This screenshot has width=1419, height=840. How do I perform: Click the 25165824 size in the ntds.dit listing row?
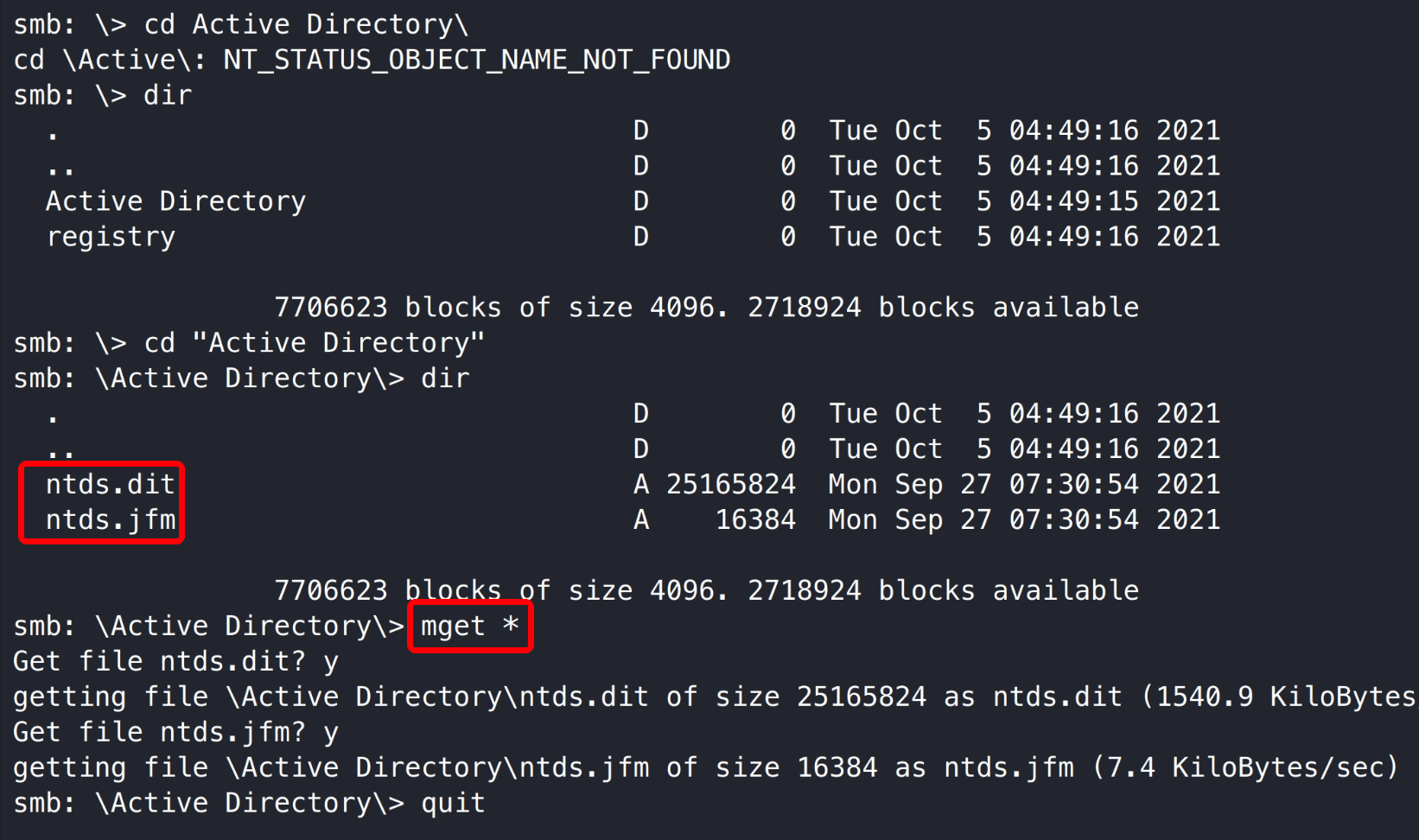tap(730, 485)
